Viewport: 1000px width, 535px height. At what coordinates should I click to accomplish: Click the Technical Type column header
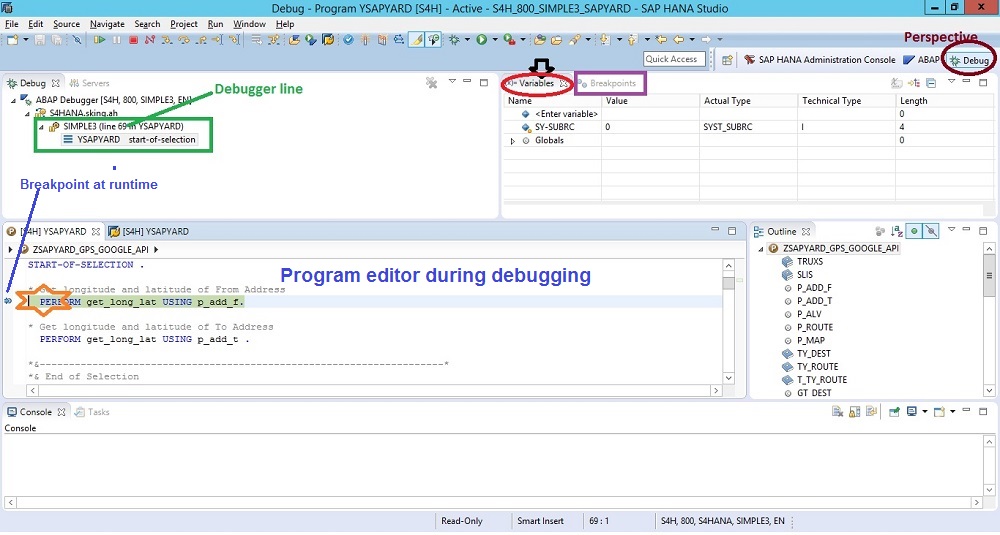coord(831,101)
